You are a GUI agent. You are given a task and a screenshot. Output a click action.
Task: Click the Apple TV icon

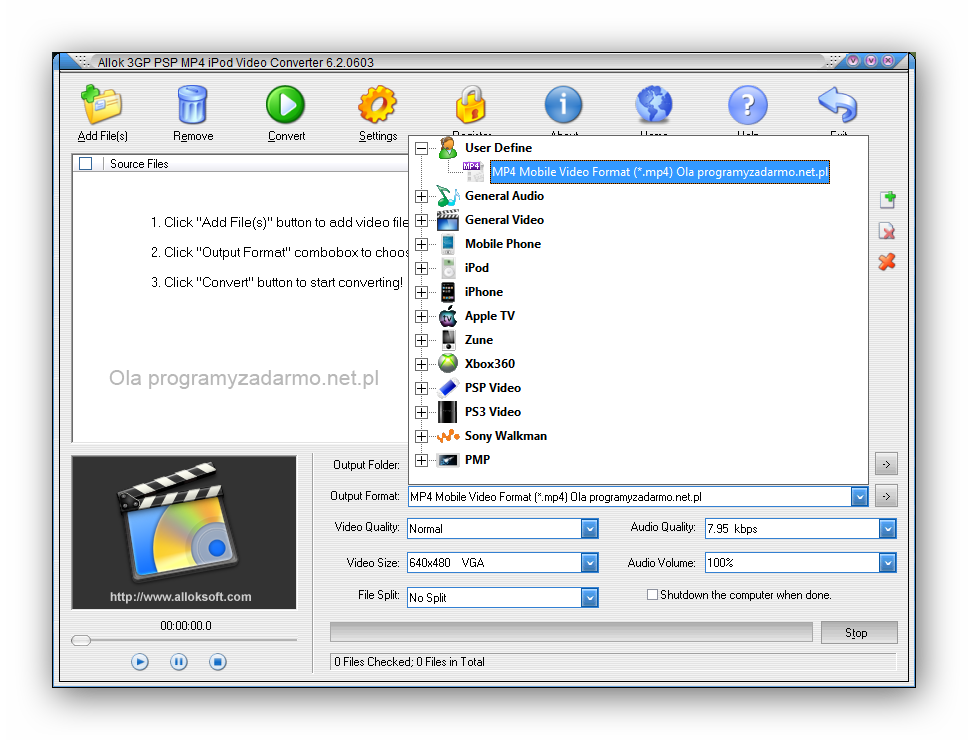coord(448,316)
